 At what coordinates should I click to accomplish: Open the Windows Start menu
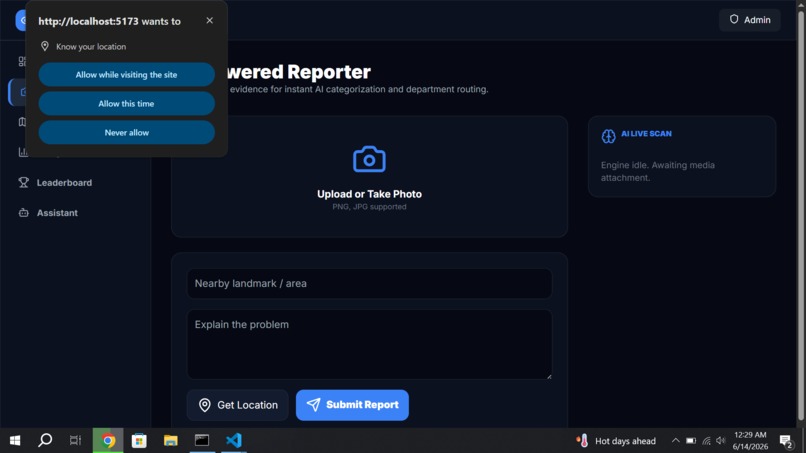click(x=15, y=441)
